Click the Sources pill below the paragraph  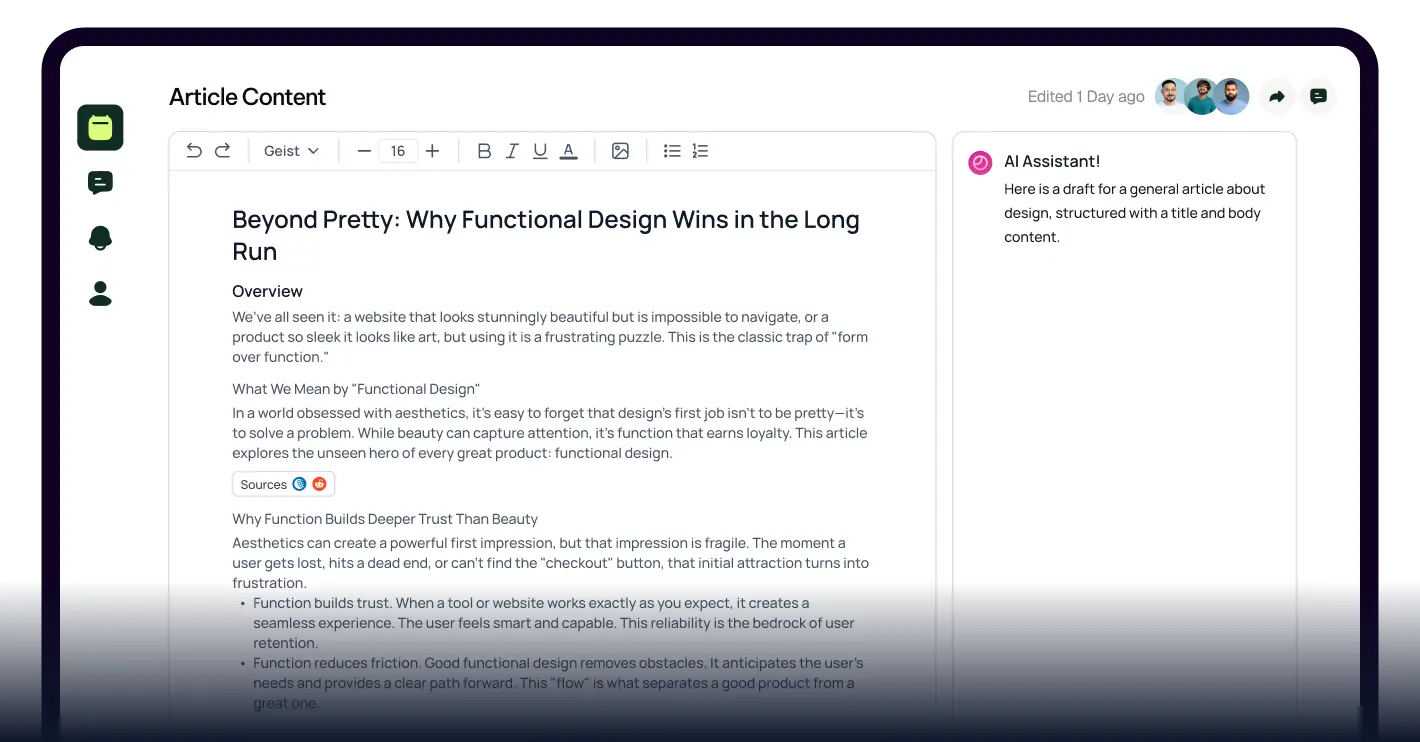[283, 484]
